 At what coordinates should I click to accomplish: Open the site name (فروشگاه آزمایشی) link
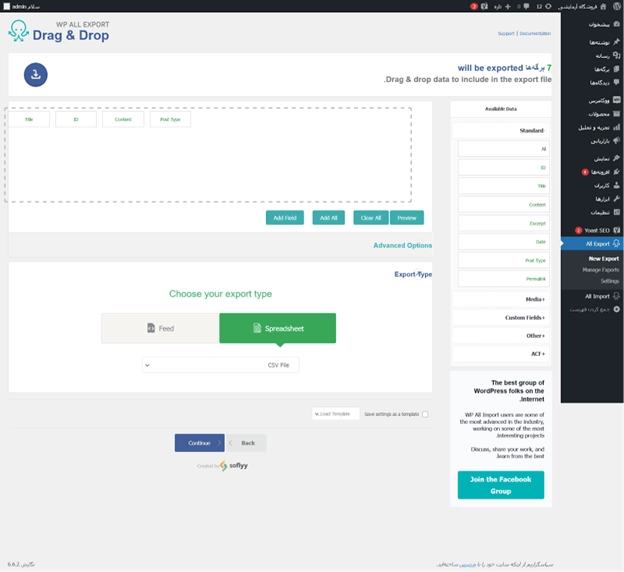[577, 7]
